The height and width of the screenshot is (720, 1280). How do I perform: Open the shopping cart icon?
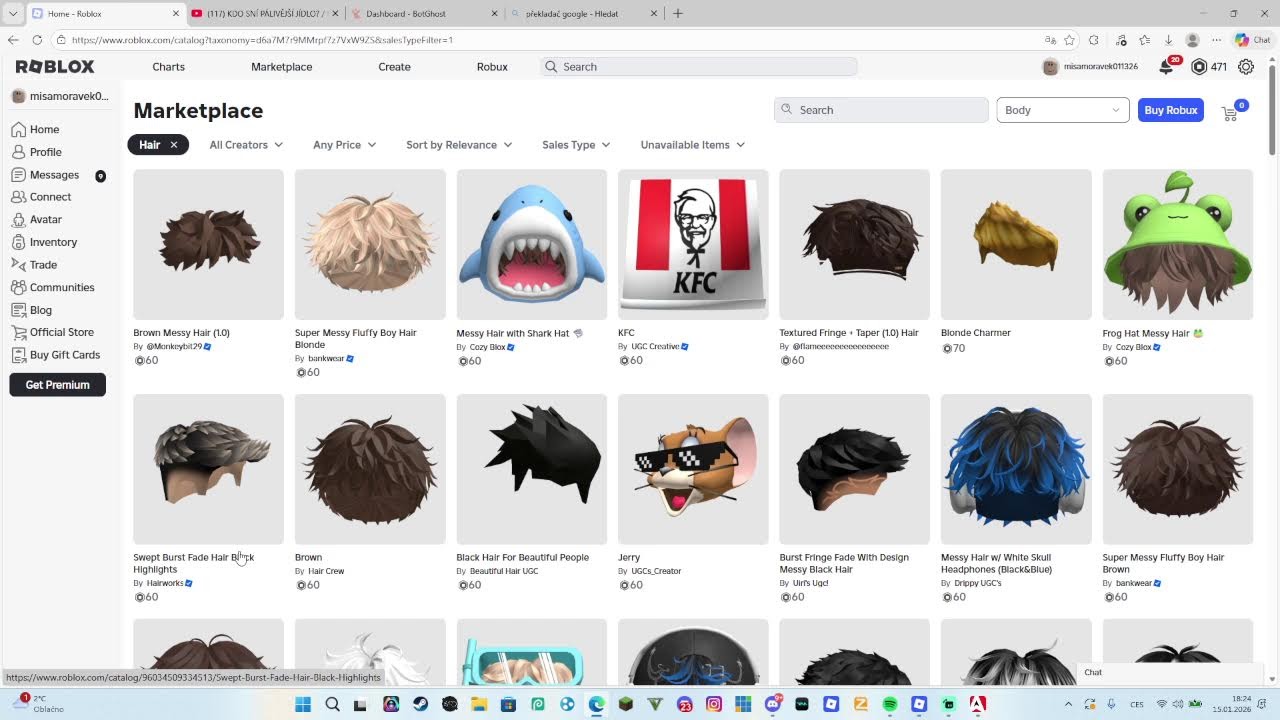1230,112
